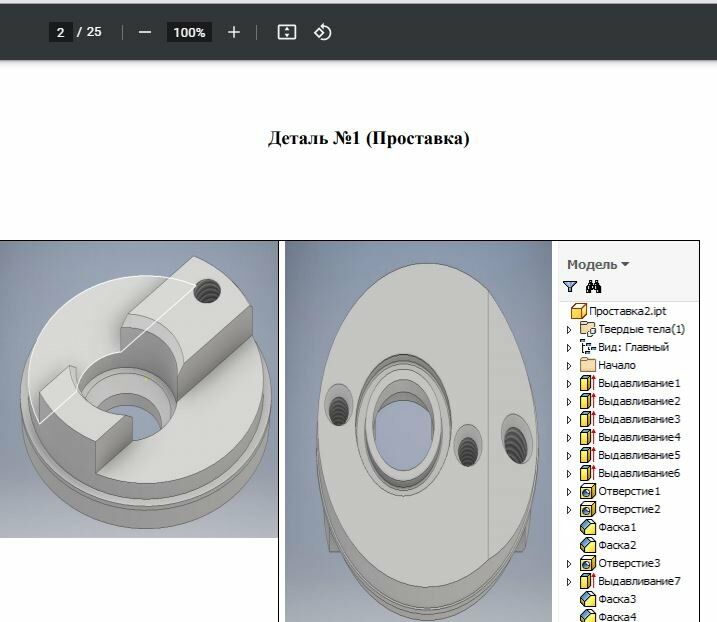The height and width of the screenshot is (622, 717).
Task: Click the left 3D model image of the spacer
Action: coord(139,389)
